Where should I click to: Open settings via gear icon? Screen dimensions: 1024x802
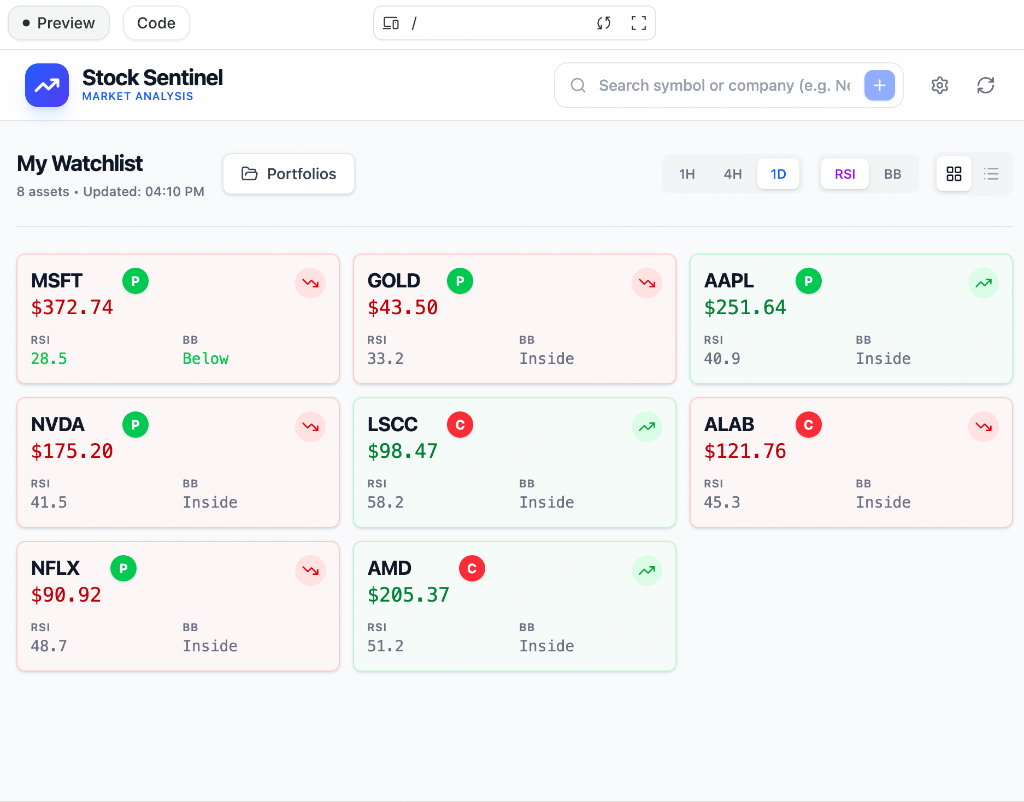point(940,85)
